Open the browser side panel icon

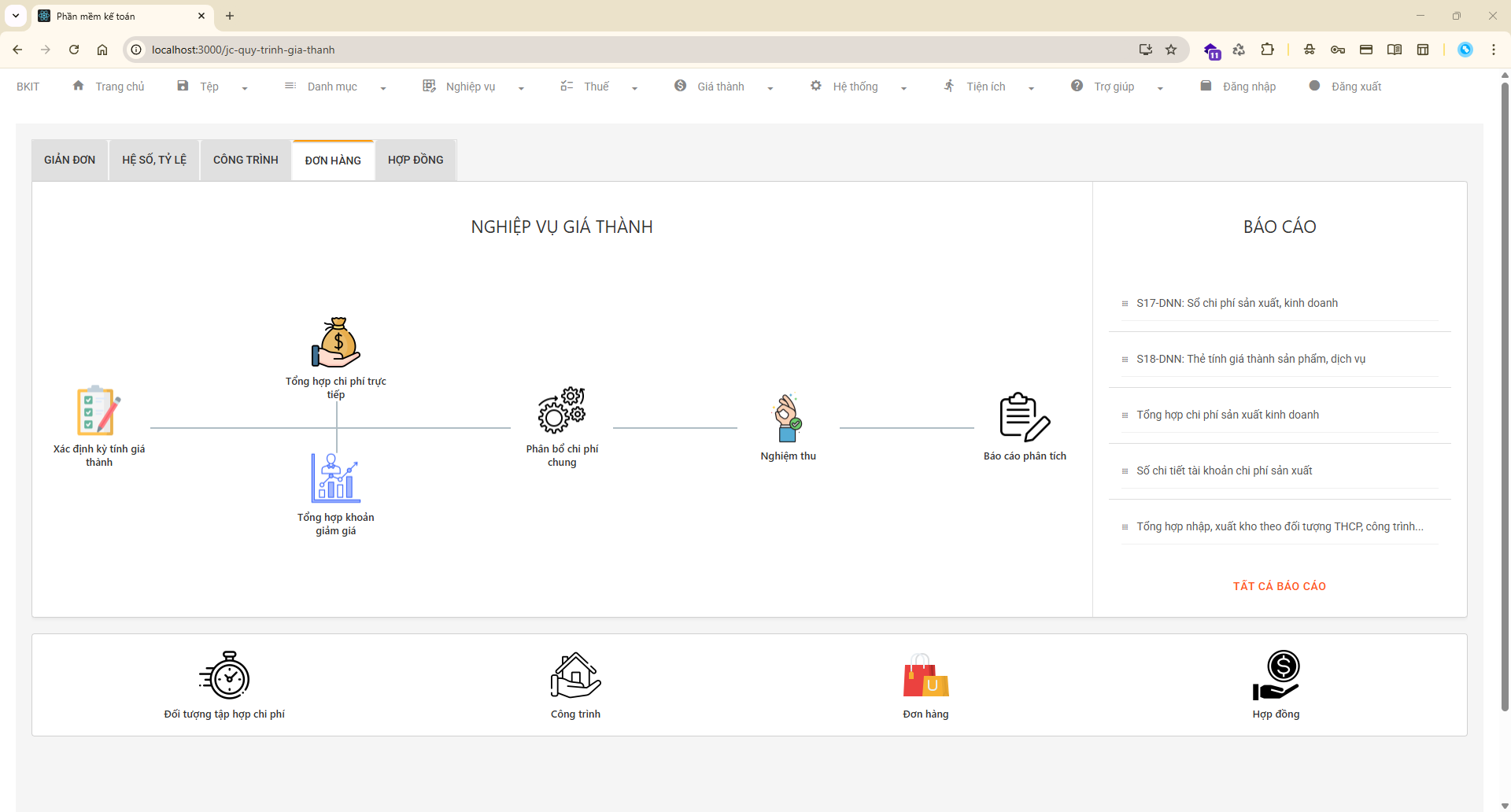[x=1423, y=50]
